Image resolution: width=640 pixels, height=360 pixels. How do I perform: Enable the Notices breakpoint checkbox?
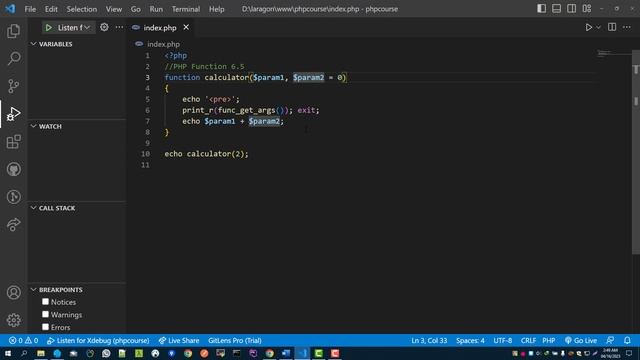tap(45, 302)
